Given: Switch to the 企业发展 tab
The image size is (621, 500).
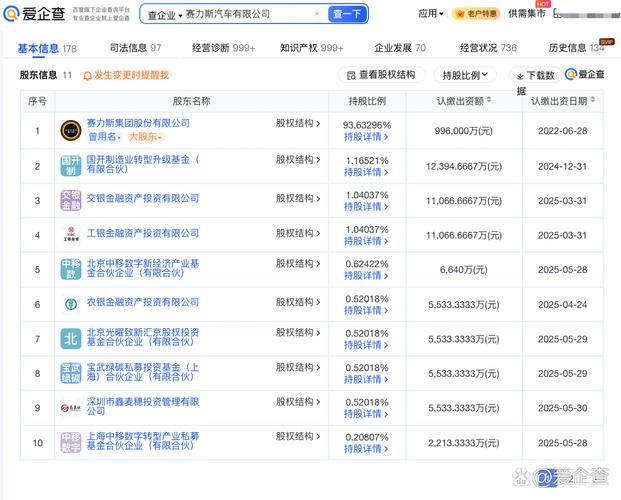Looking at the screenshot, I should coord(400,48).
